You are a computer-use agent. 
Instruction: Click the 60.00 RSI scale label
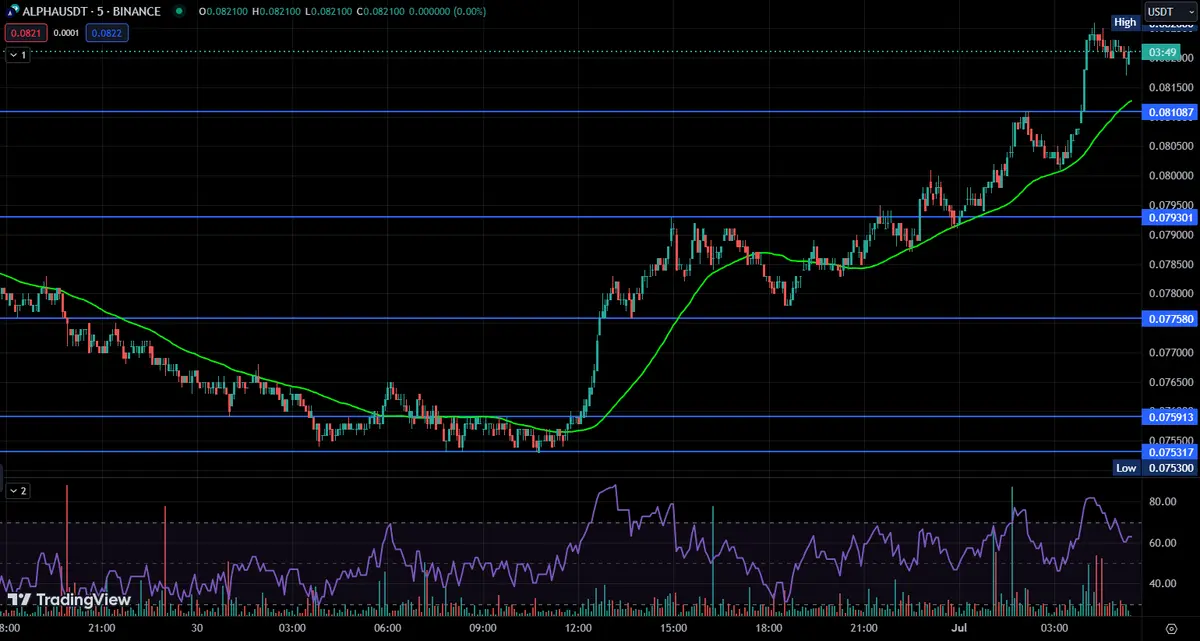pos(1160,543)
